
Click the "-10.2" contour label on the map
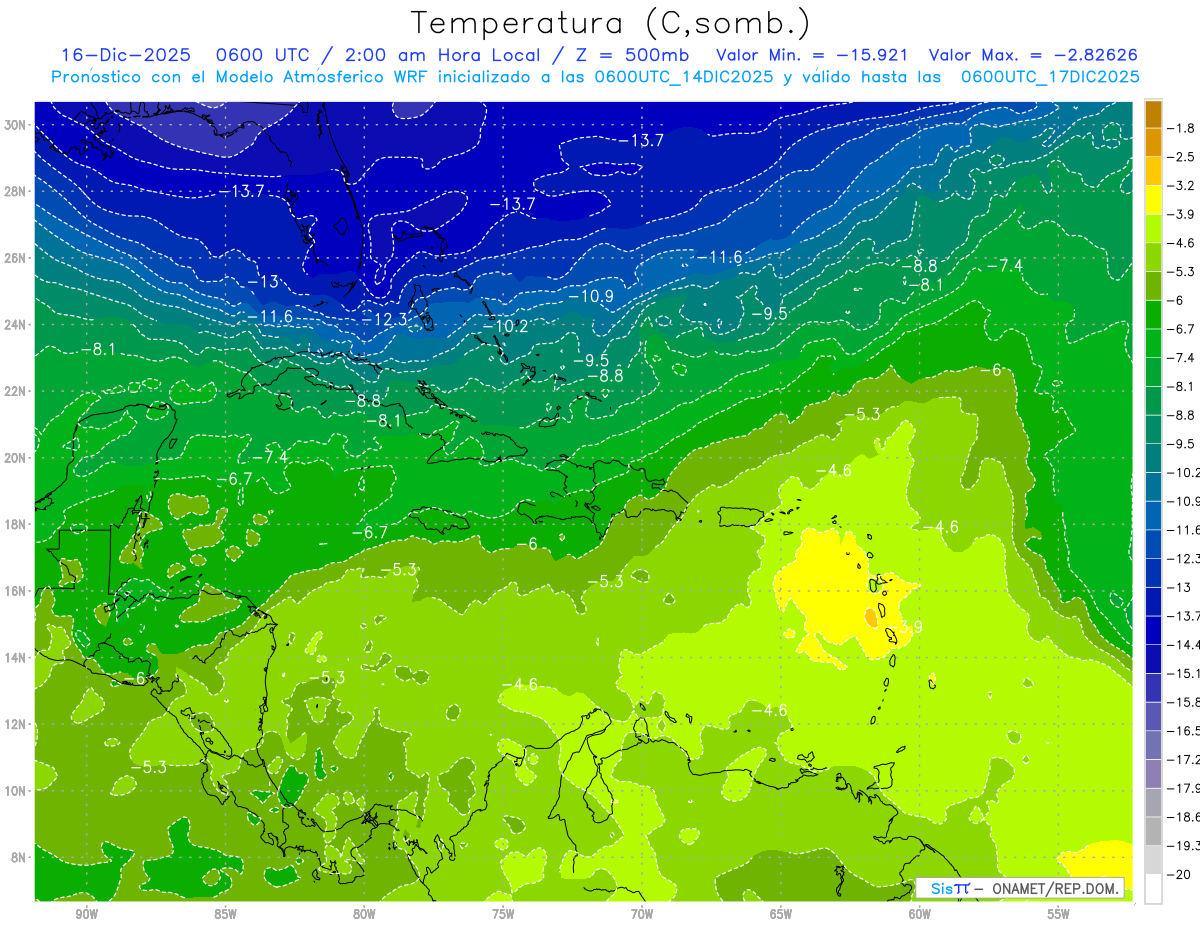pyautogui.click(x=505, y=326)
